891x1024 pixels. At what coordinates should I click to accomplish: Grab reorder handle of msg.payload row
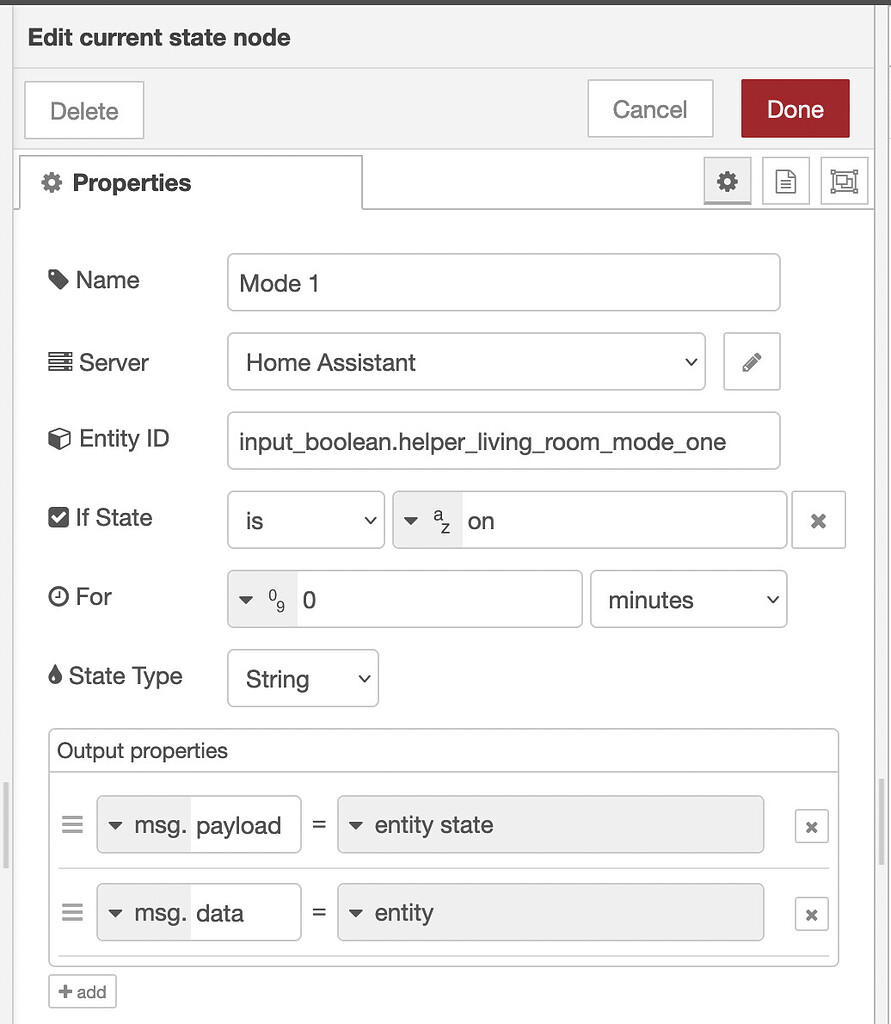coord(72,825)
